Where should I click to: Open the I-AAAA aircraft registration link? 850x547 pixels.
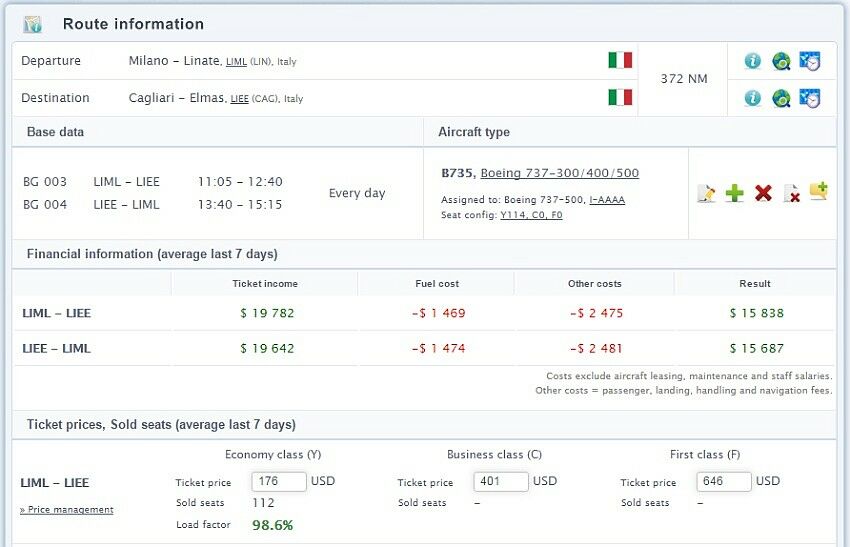[607, 200]
